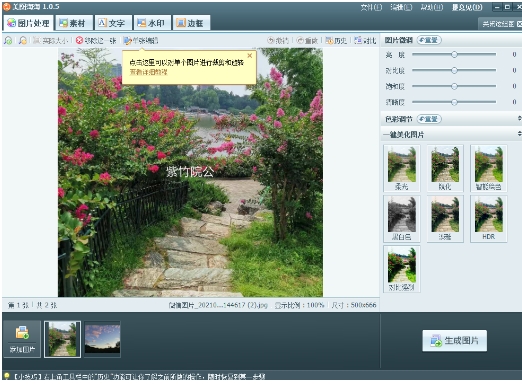
Task: Select the sunset sky thumbnail in filmstrip
Action: (x=102, y=339)
